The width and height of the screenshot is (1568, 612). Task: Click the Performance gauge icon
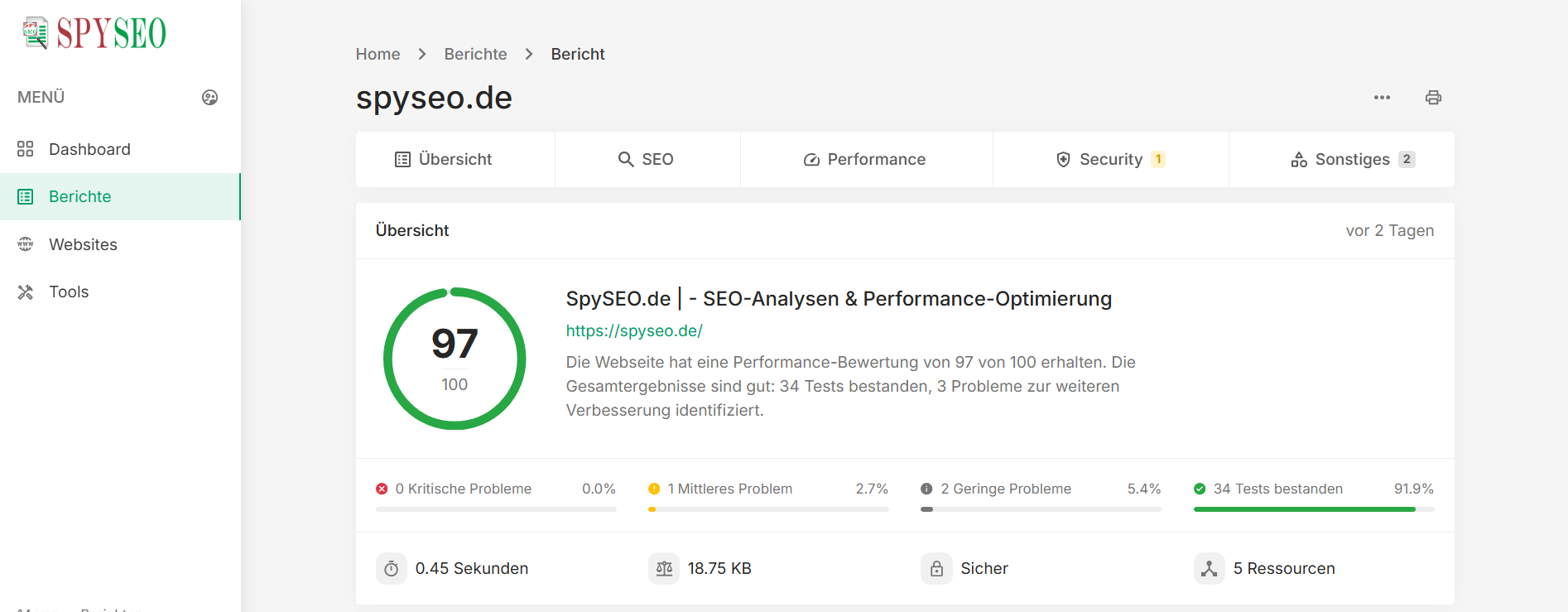[x=811, y=159]
